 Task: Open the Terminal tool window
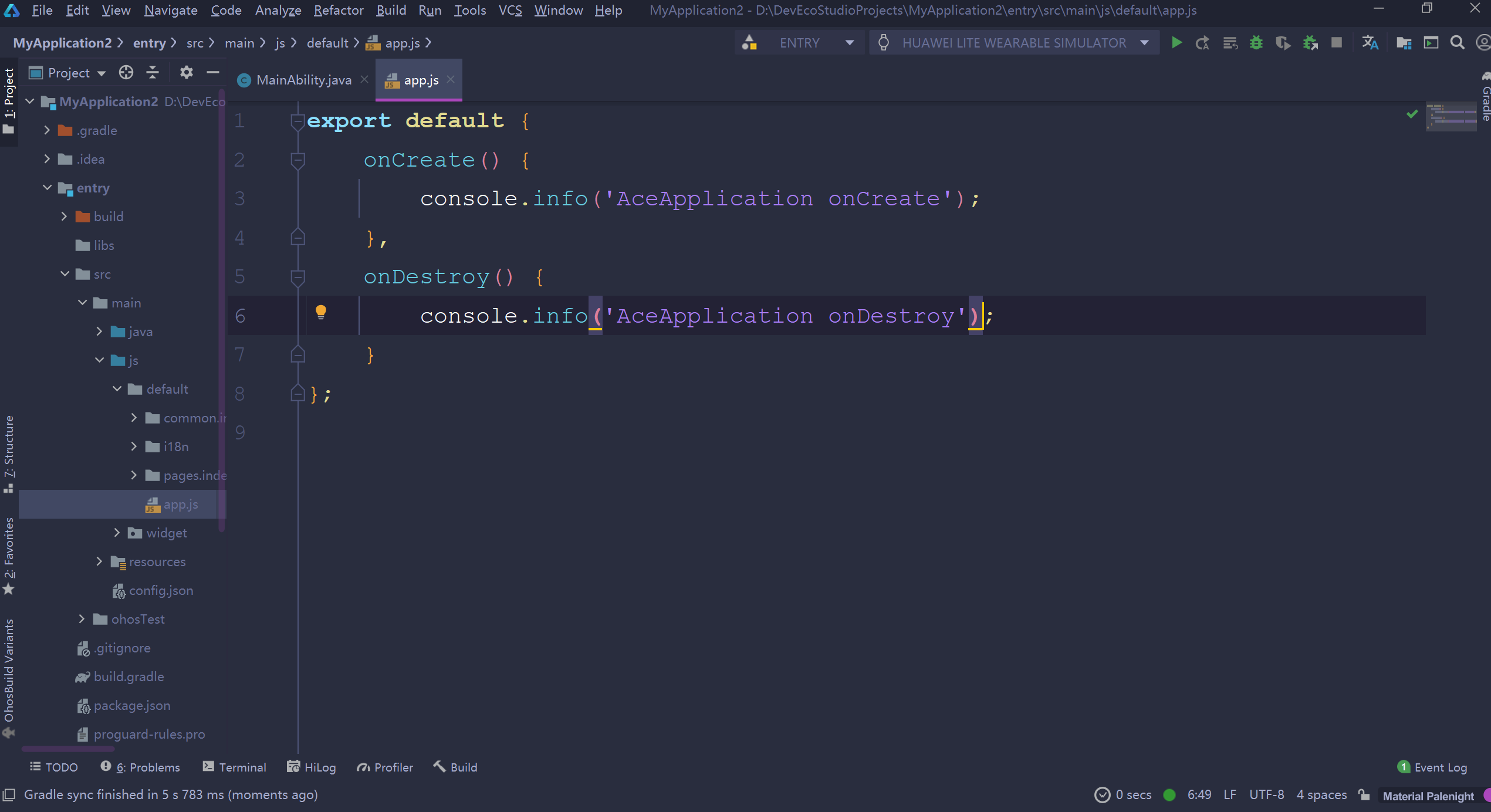[235, 767]
